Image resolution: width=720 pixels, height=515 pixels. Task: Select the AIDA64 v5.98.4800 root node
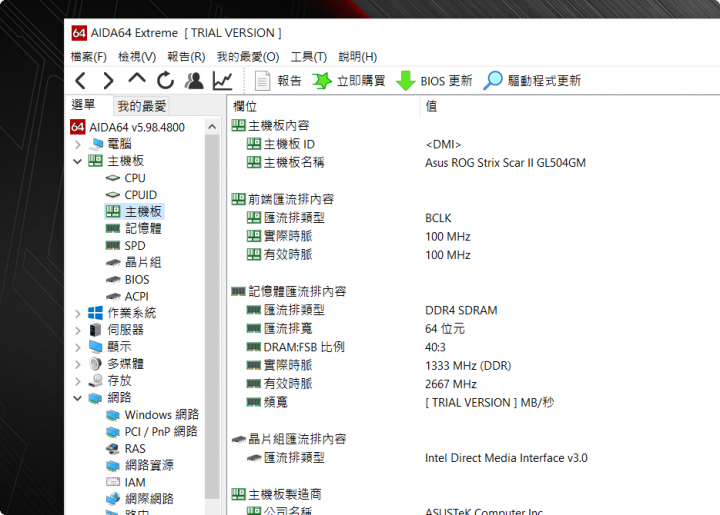pyautogui.click(x=128, y=127)
